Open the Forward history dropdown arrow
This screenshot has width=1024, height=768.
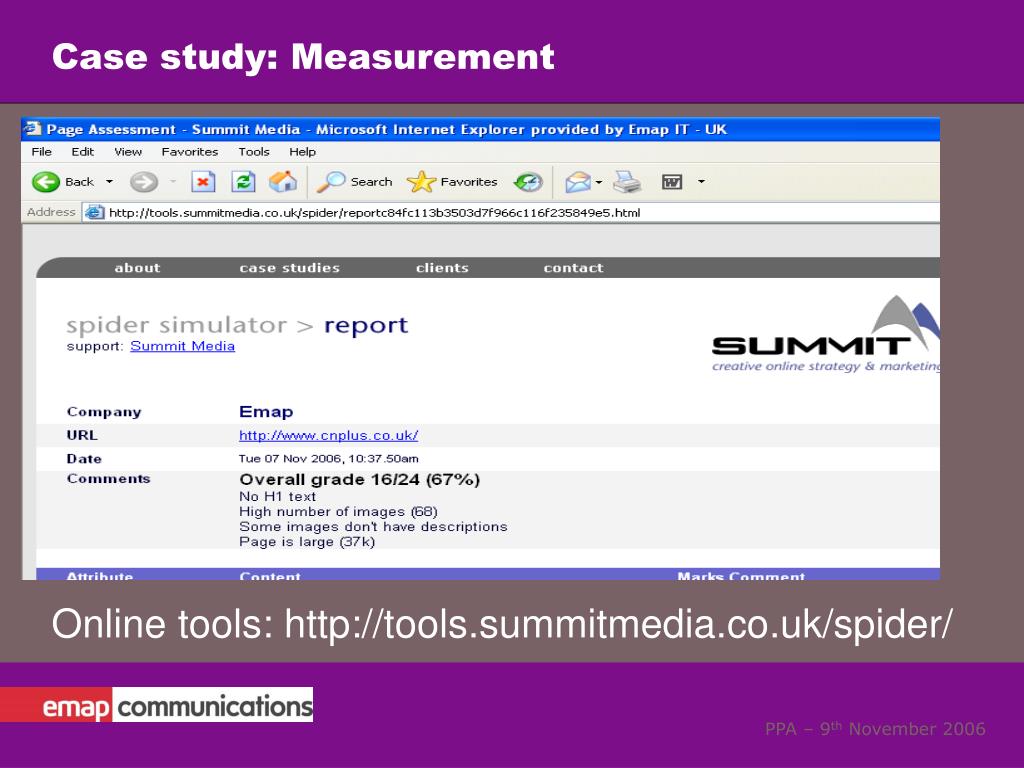click(x=173, y=182)
